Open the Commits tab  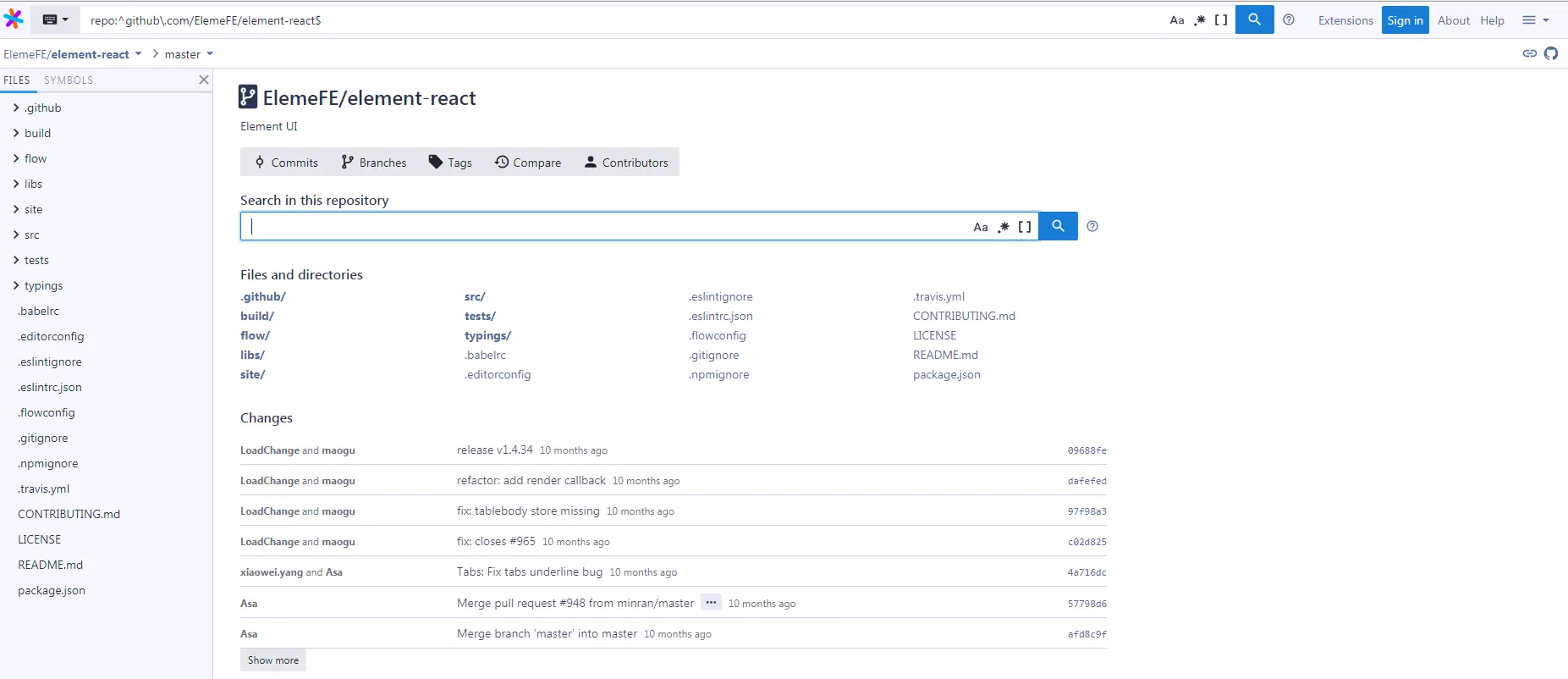click(287, 163)
